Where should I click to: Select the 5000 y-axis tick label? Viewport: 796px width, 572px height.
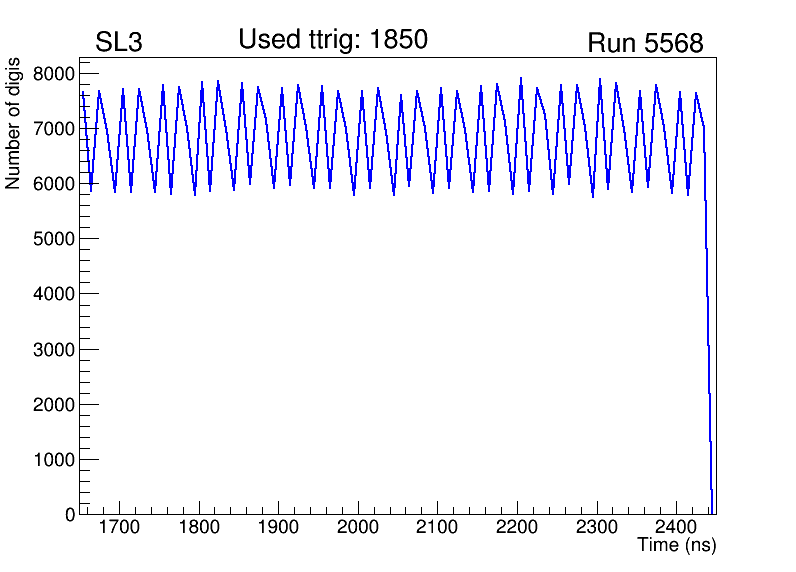(x=54, y=239)
